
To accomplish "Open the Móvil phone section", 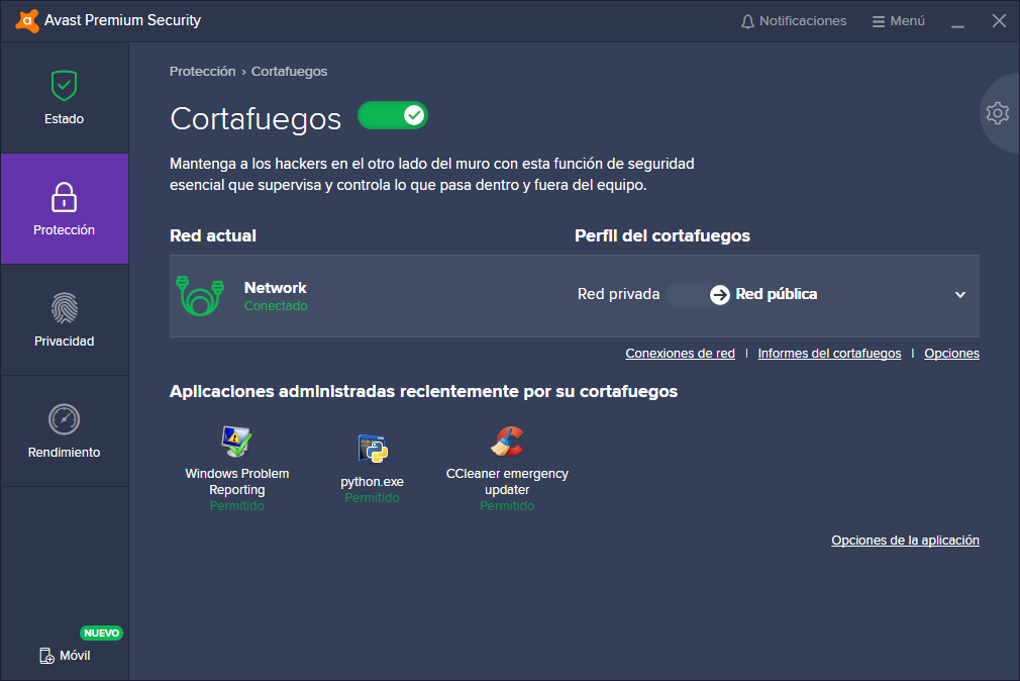I will click(65, 656).
